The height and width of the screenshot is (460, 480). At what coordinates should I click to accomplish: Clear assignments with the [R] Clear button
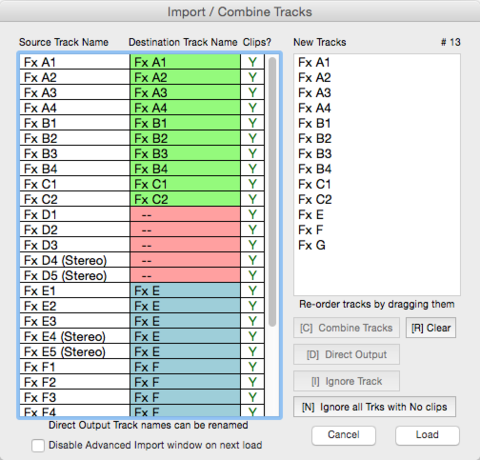point(431,328)
